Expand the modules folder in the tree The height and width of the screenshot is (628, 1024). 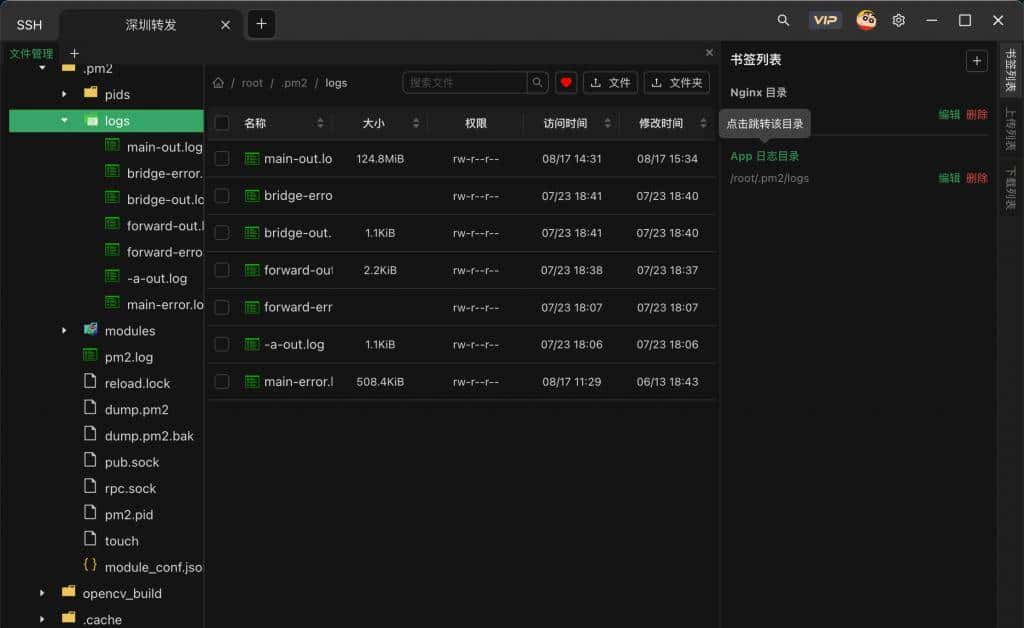(x=64, y=330)
